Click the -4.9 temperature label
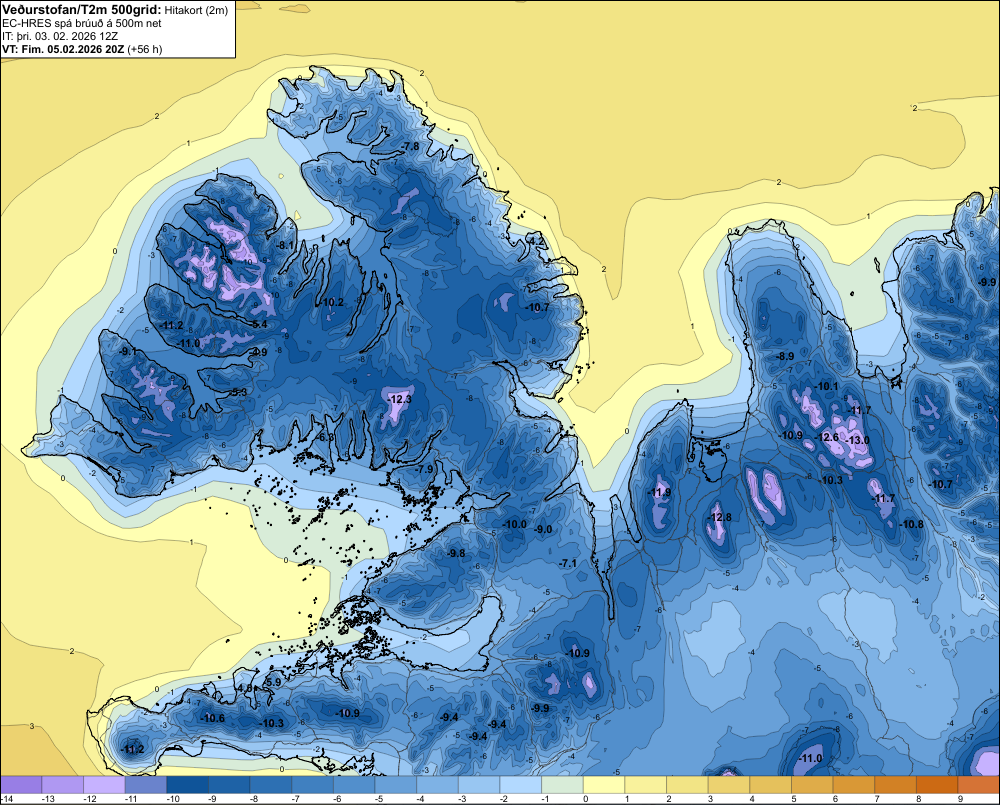The image size is (1000, 805). click(x=258, y=352)
